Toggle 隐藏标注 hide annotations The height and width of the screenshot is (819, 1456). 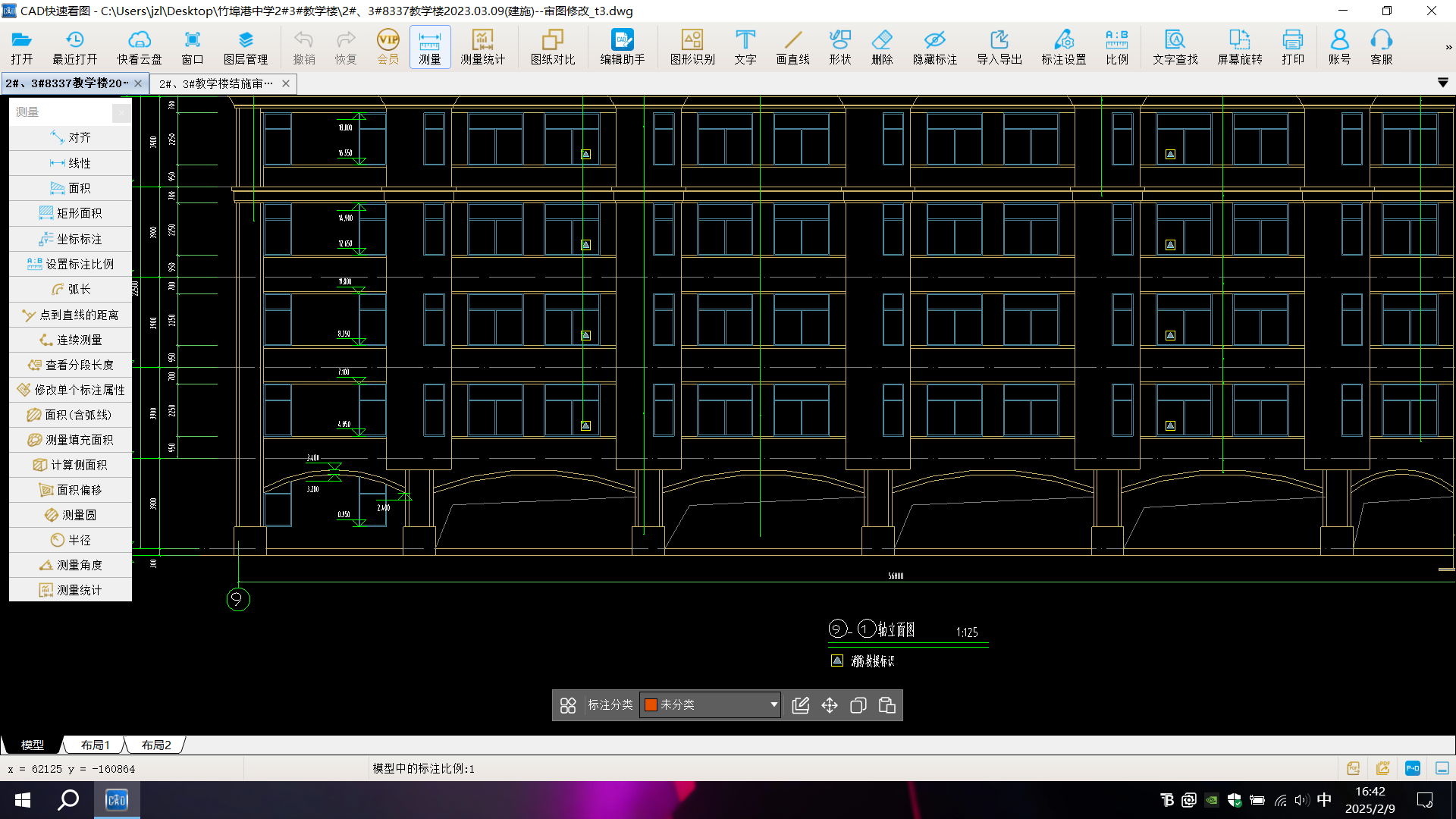click(935, 47)
